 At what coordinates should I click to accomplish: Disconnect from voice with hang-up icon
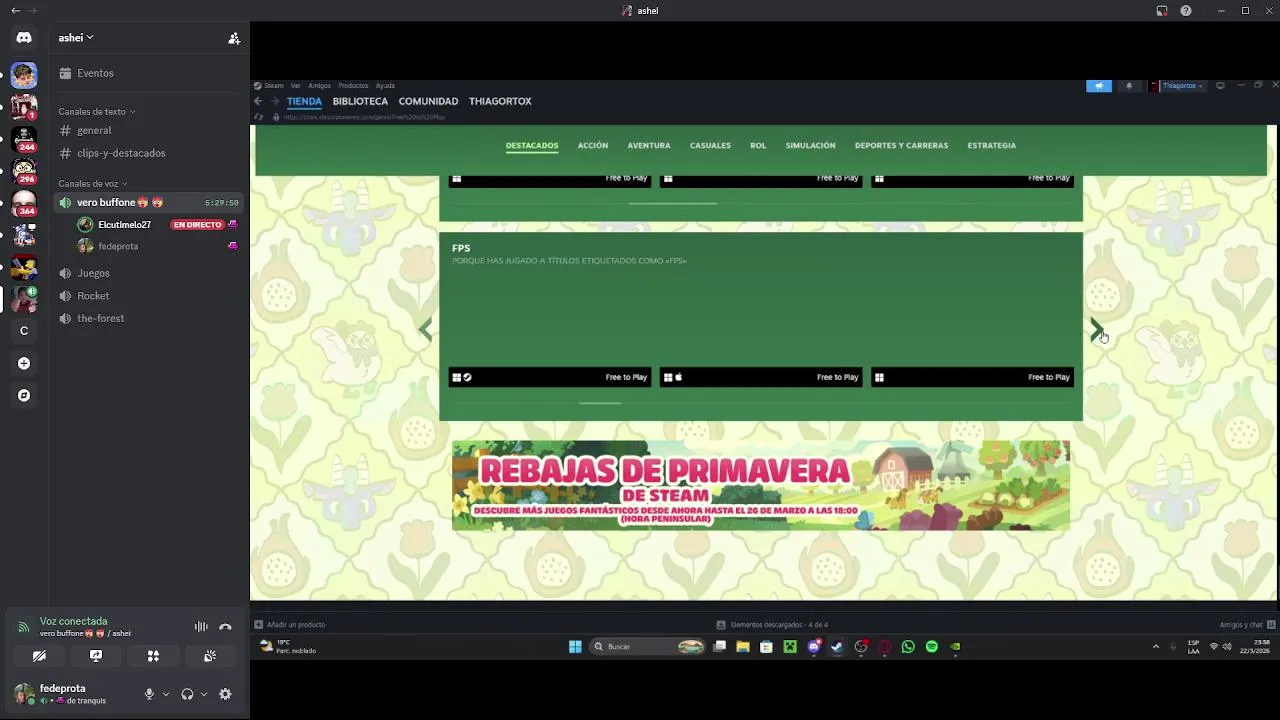click(x=225, y=627)
